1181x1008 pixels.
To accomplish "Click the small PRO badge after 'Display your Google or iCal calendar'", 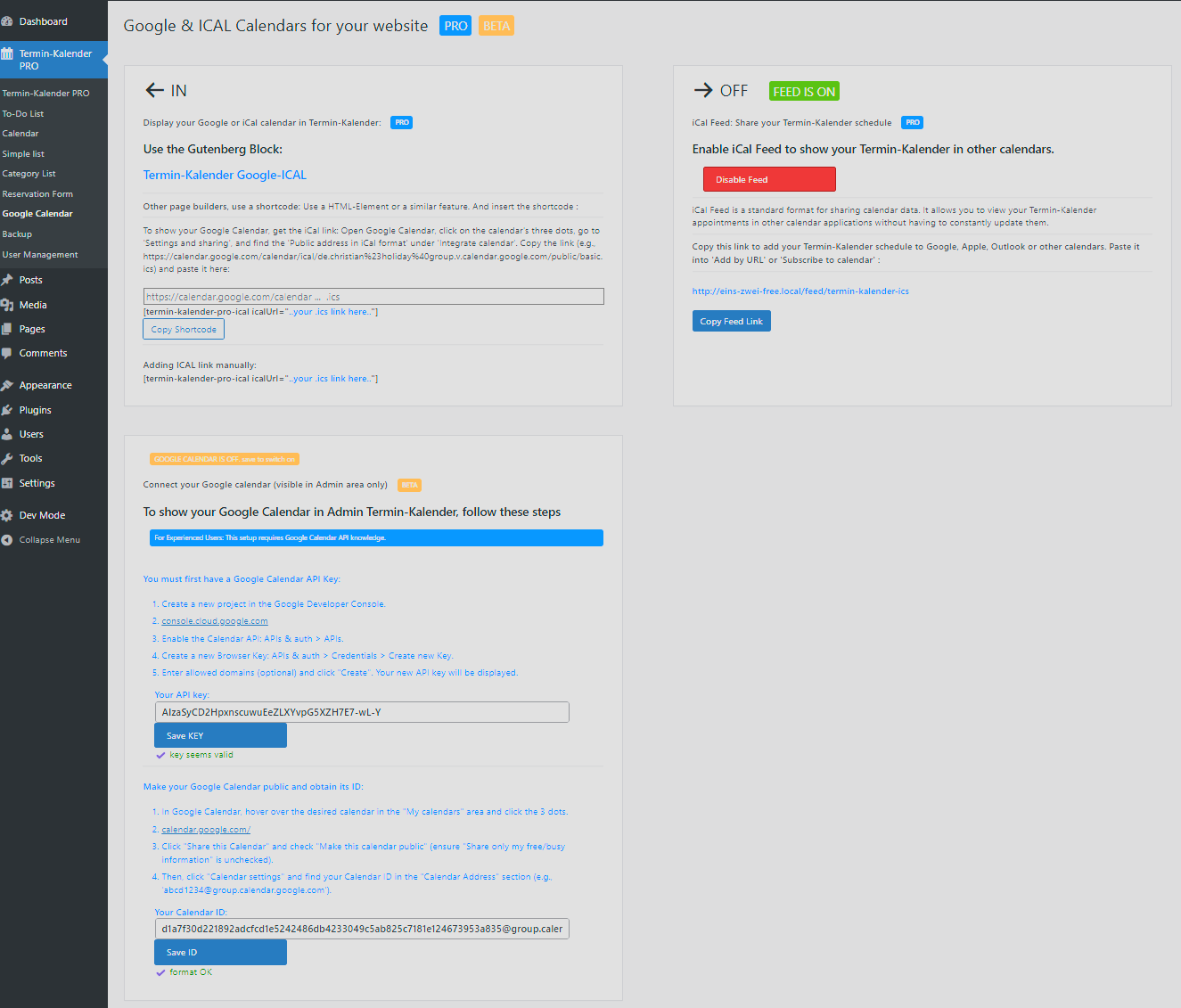I will pyautogui.click(x=402, y=122).
